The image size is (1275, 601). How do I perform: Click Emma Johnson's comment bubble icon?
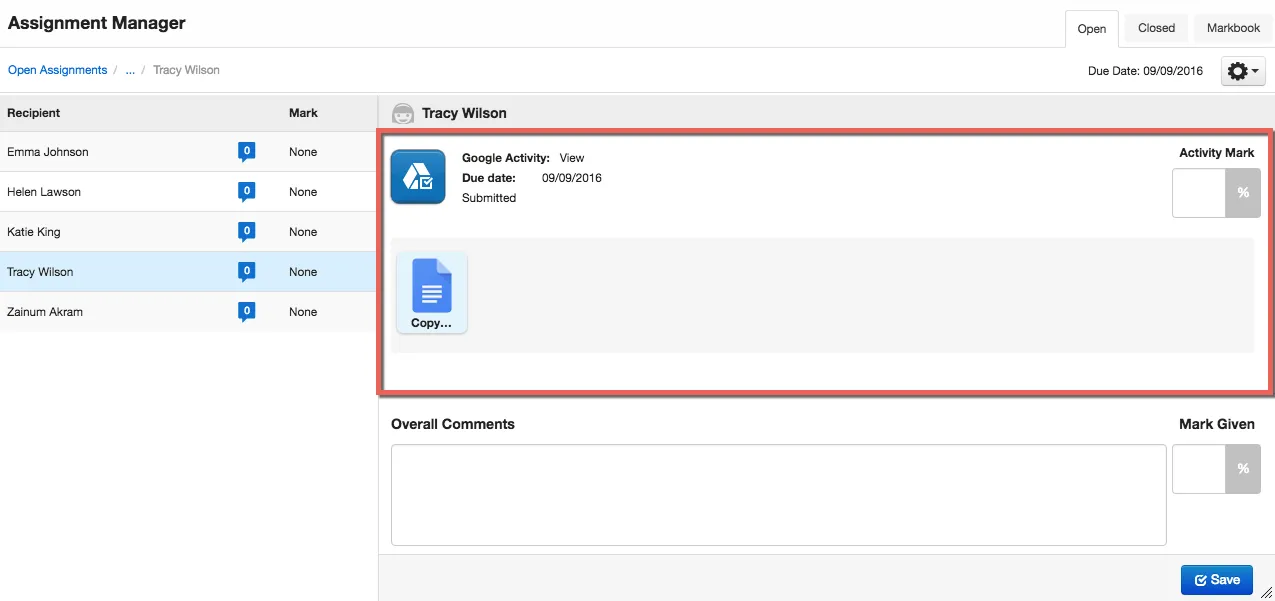click(x=246, y=152)
